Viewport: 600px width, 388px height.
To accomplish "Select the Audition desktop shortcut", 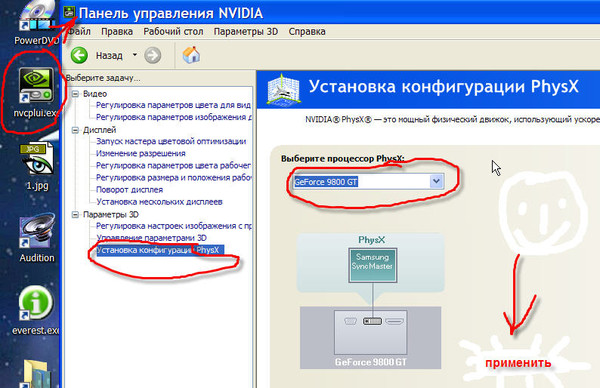I will pyautogui.click(x=37, y=238).
